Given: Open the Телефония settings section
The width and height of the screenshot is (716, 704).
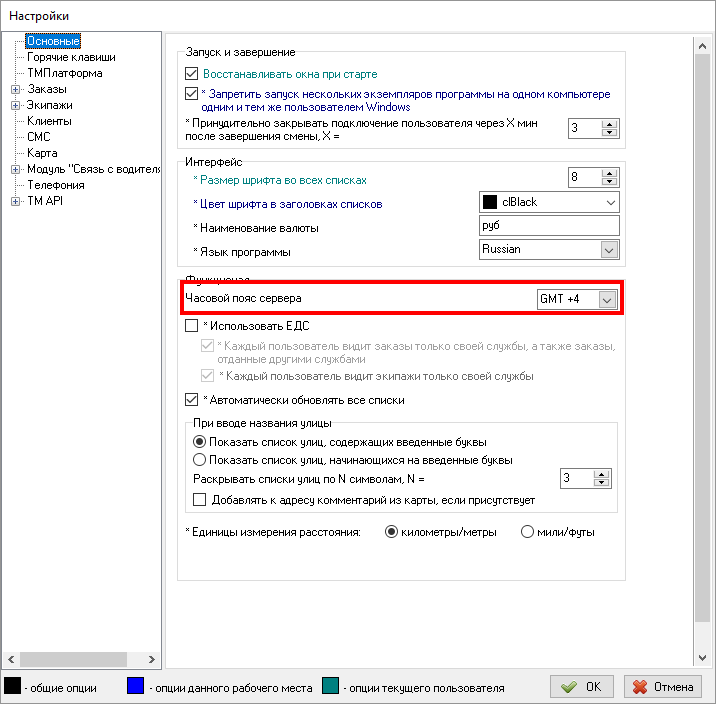Looking at the screenshot, I should [56, 185].
